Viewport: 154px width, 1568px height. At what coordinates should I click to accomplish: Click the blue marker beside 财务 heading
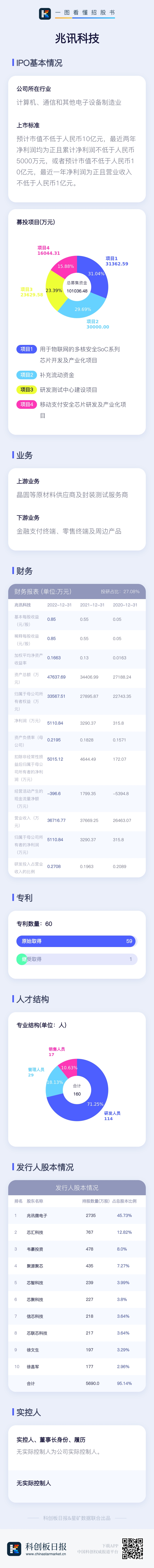(x=13, y=570)
